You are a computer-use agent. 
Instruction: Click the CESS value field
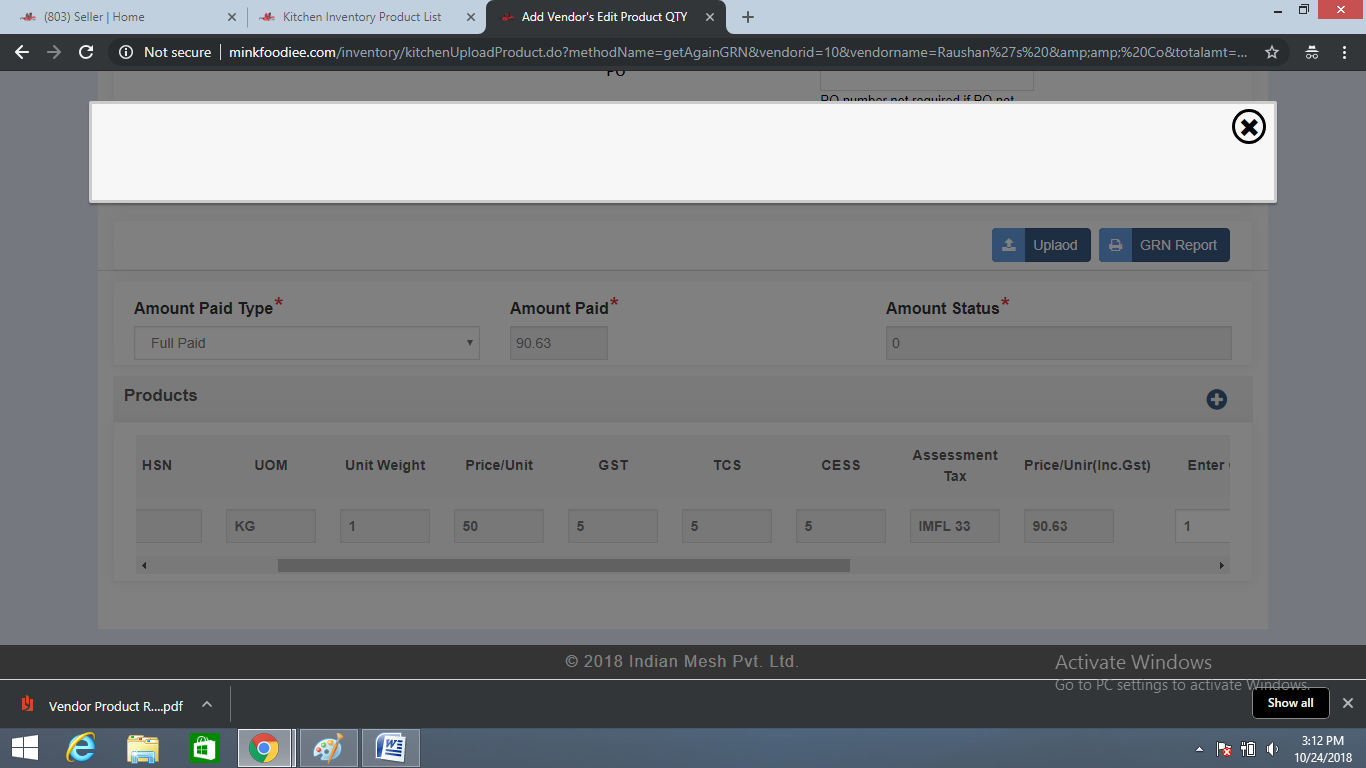pyautogui.click(x=841, y=526)
